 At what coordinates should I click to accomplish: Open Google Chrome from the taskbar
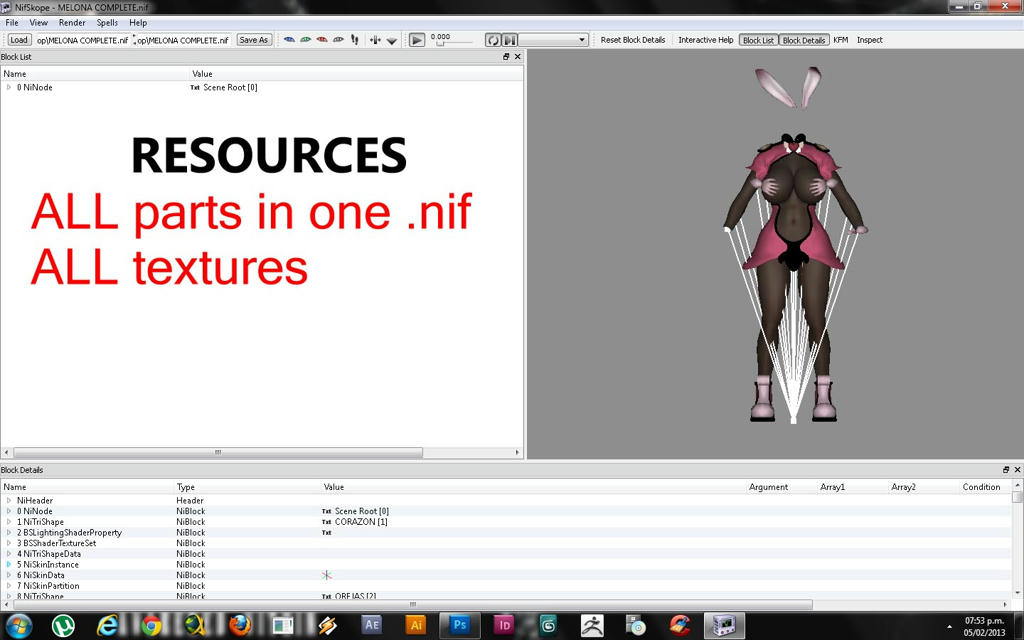151,626
